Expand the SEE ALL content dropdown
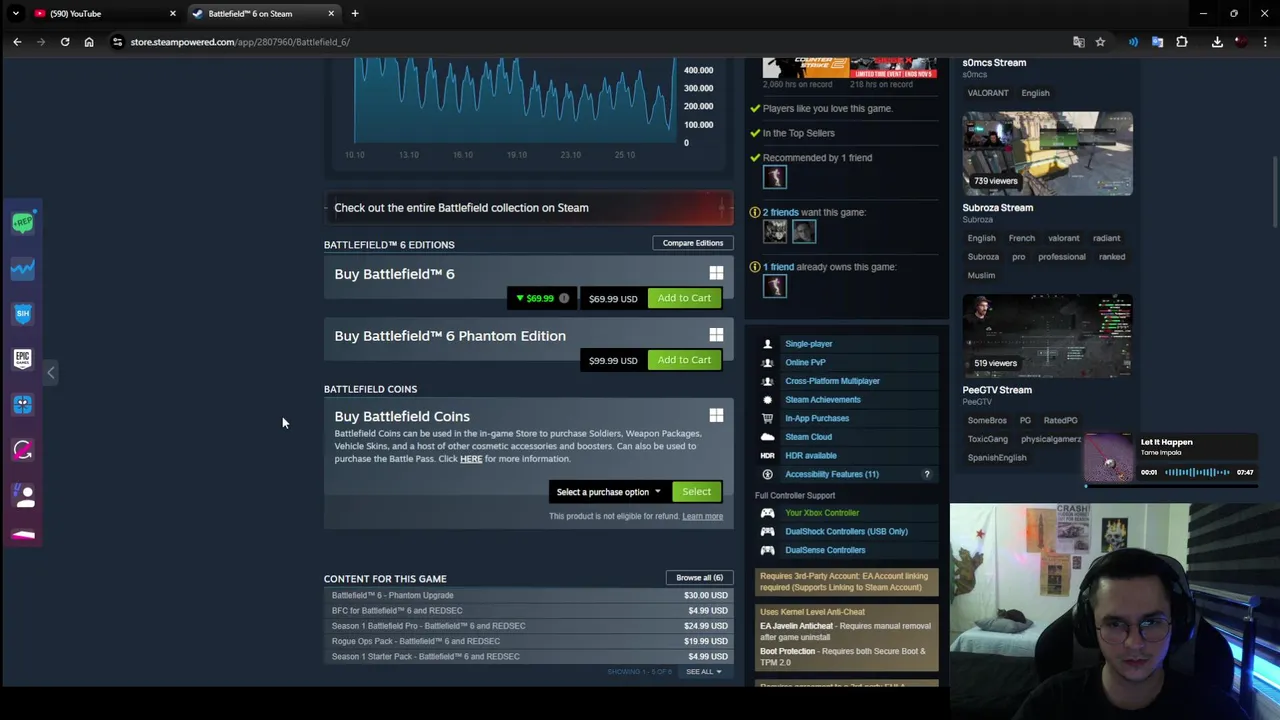1280x720 pixels. pos(704,672)
